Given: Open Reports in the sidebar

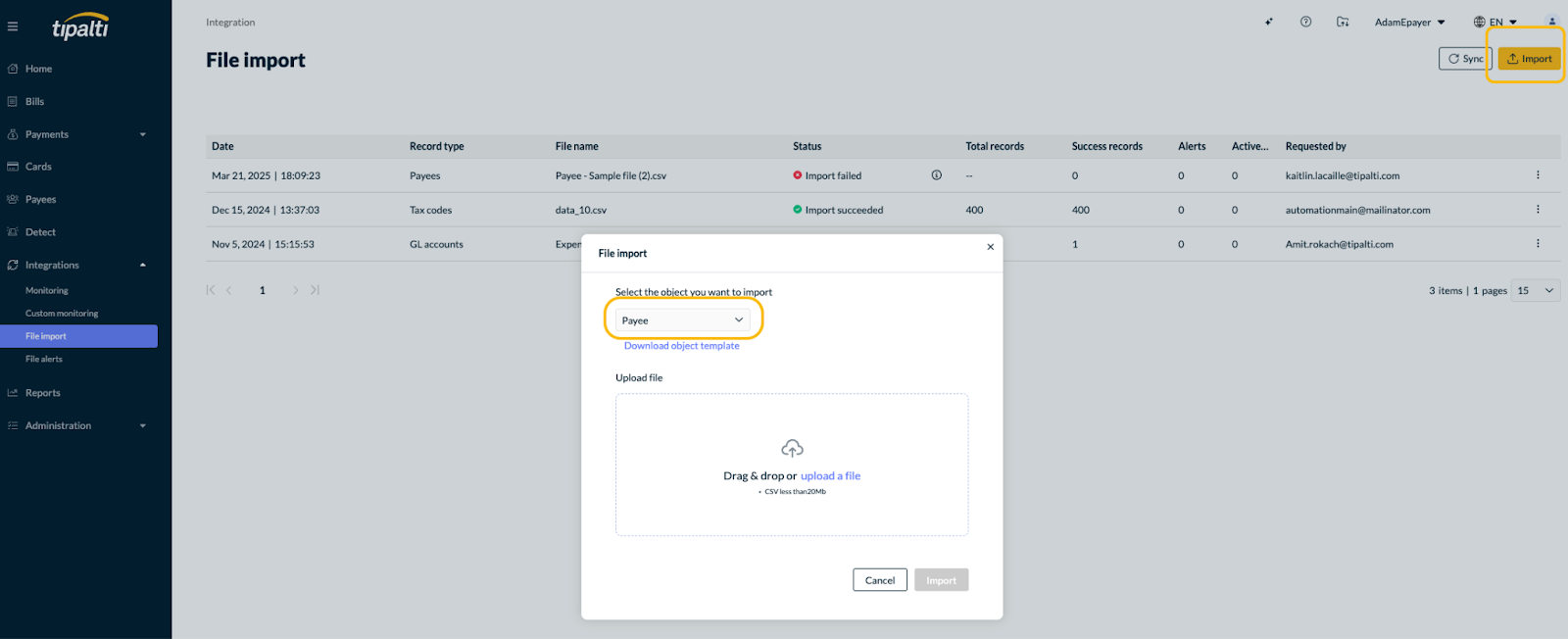Looking at the screenshot, I should pyautogui.click(x=42, y=393).
